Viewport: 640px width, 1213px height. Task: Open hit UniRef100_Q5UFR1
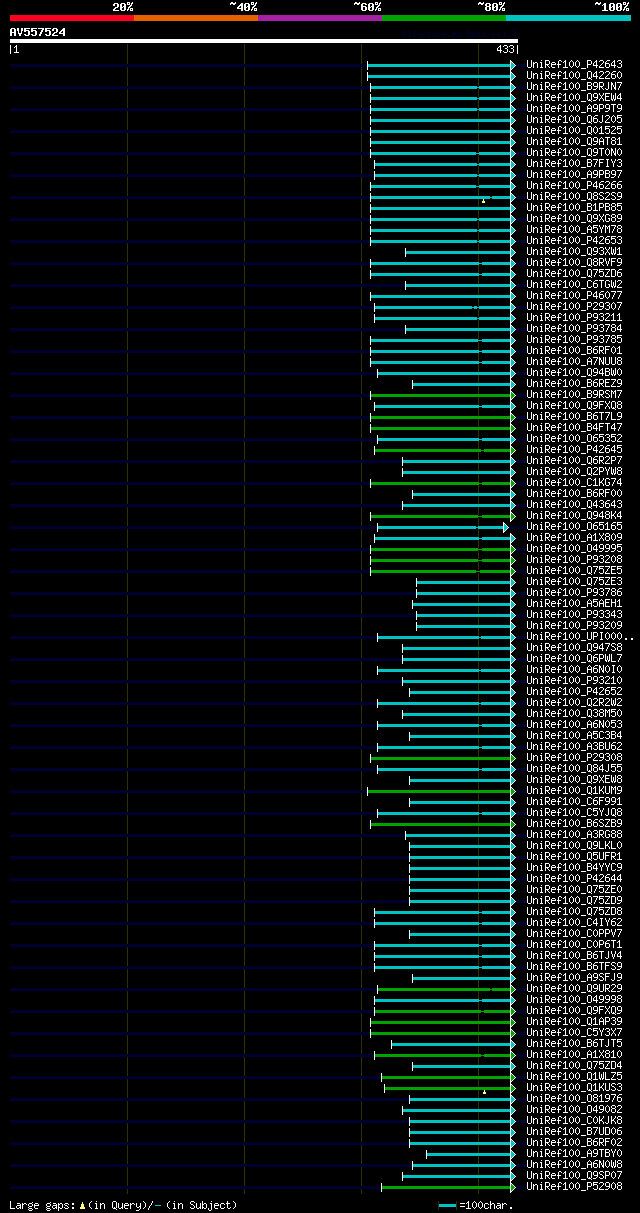pos(574,856)
